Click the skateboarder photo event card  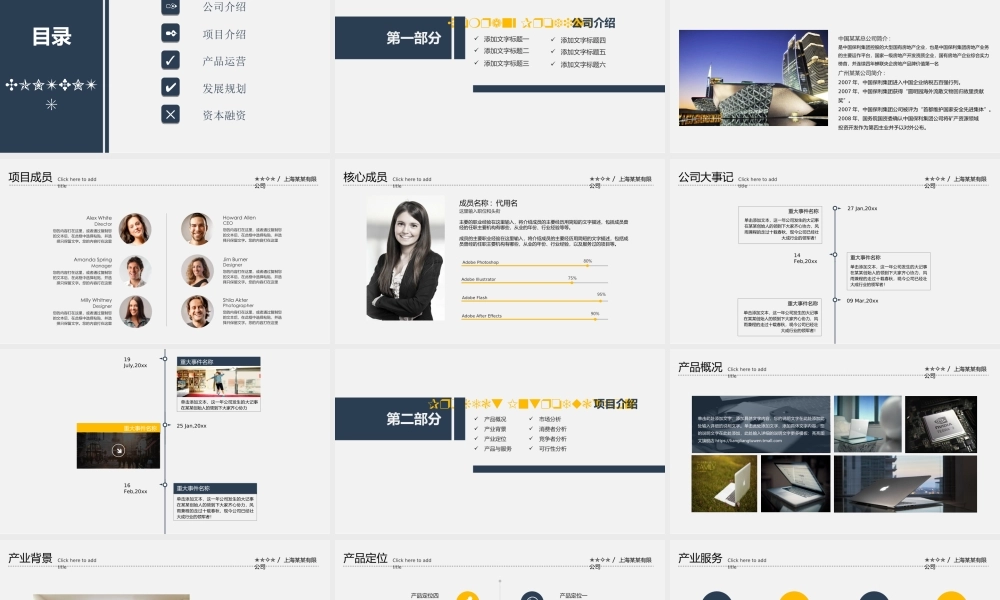(x=219, y=384)
